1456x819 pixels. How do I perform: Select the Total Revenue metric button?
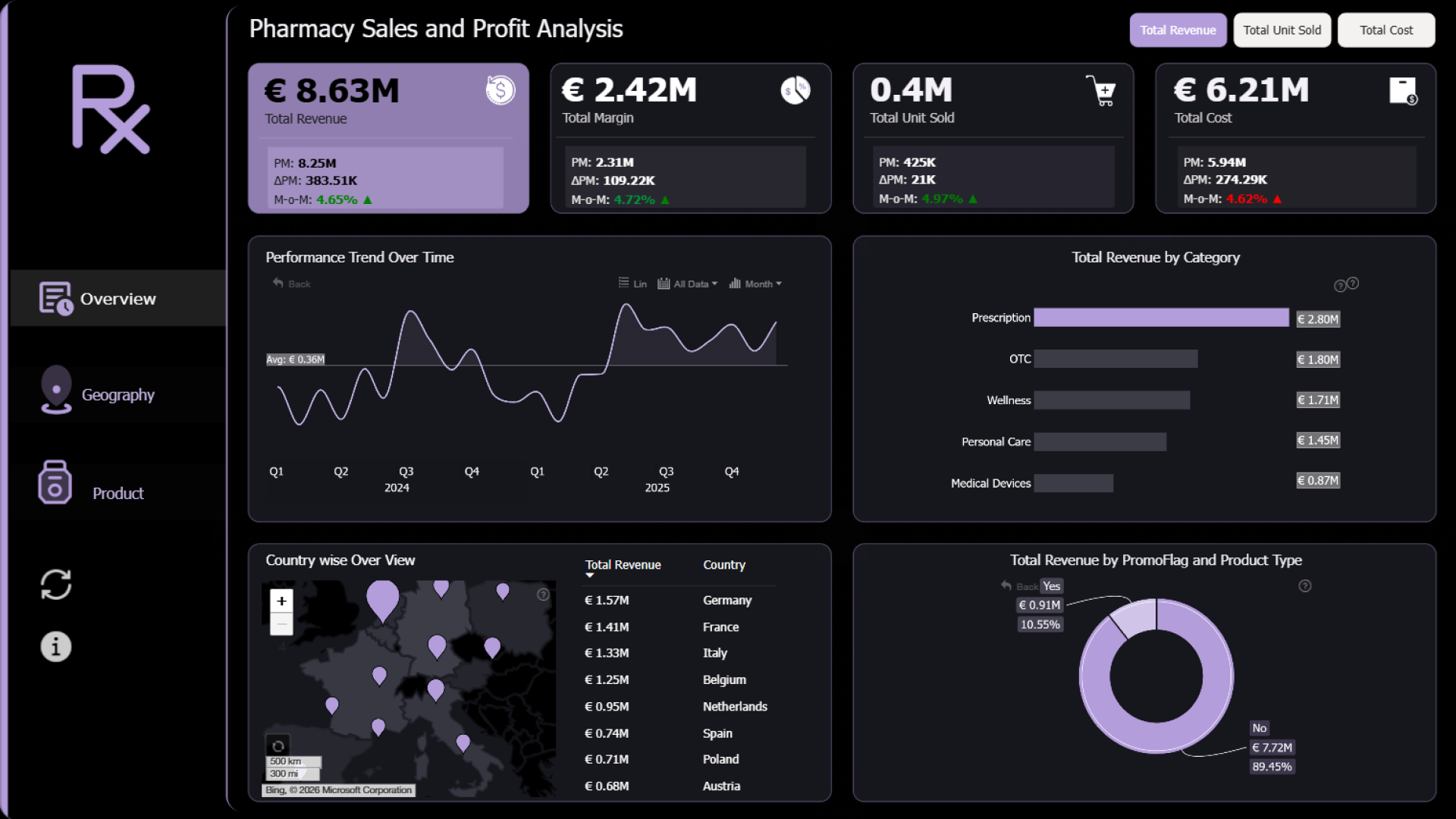(1178, 30)
